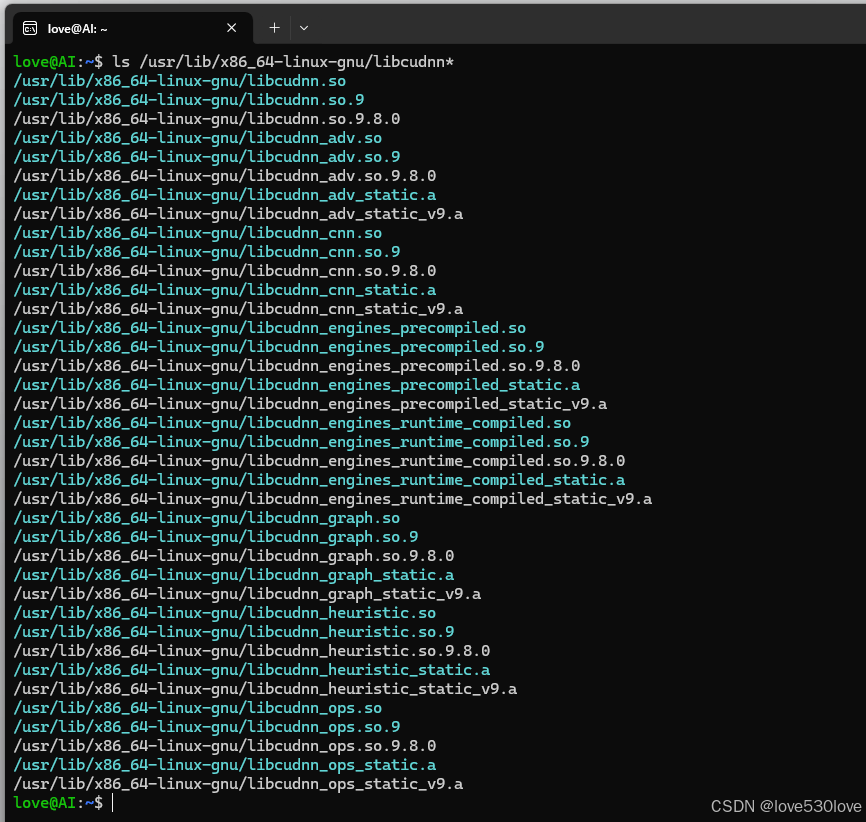
Task: Click the libcudnn_engines_runtime_compiled_static.a line
Action: [319, 480]
